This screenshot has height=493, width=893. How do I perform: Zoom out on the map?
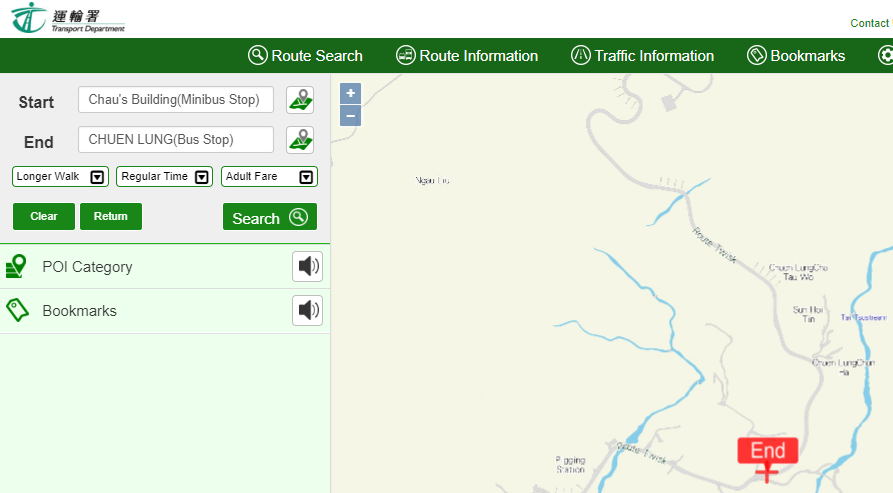[x=350, y=116]
